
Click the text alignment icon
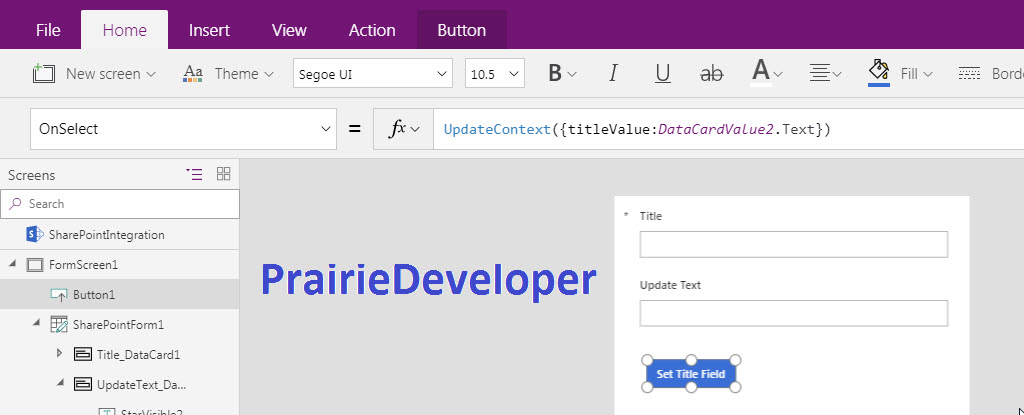click(x=819, y=73)
